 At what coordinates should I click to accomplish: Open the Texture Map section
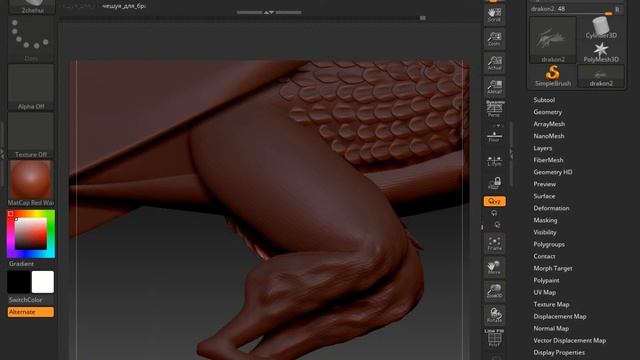tap(551, 304)
